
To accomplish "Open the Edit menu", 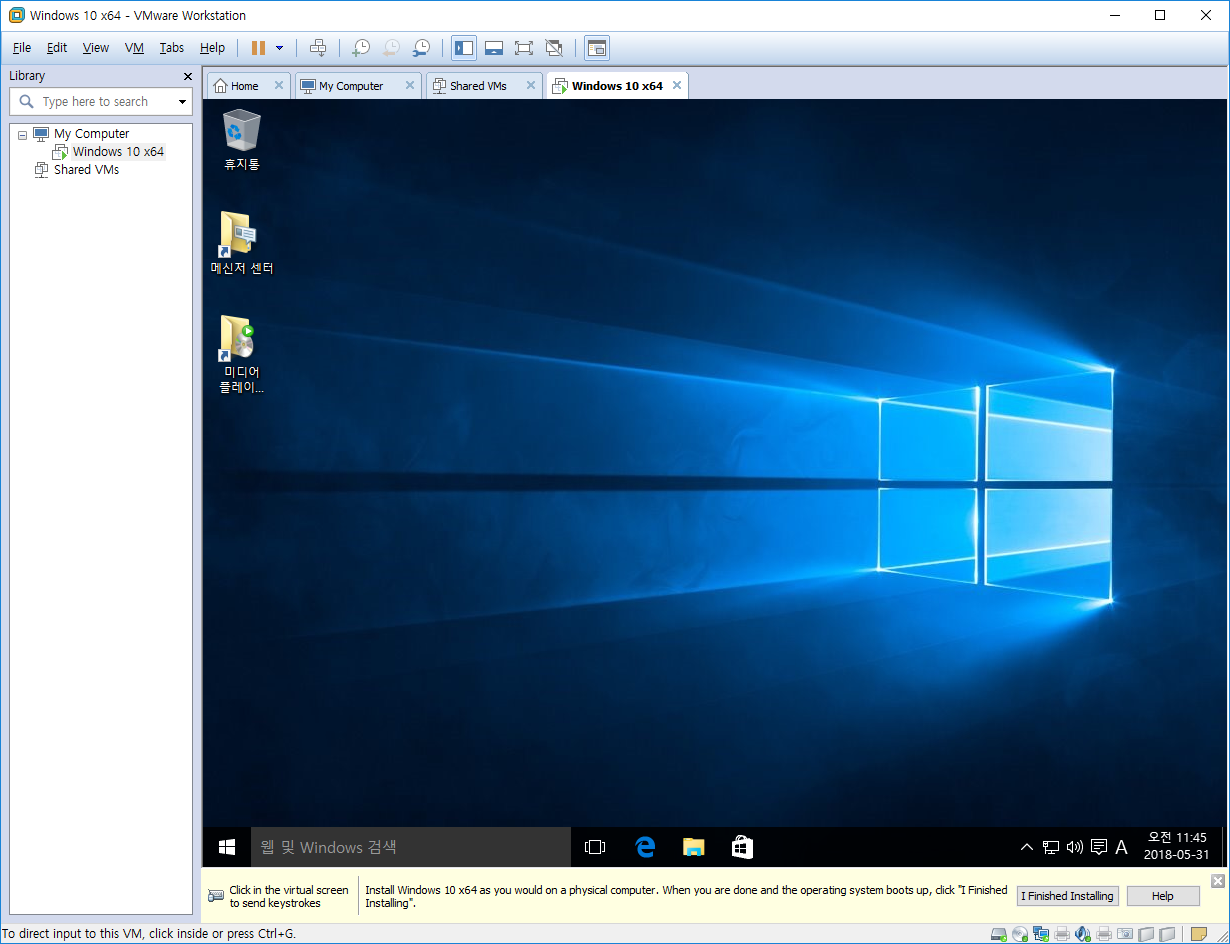I will 57,47.
